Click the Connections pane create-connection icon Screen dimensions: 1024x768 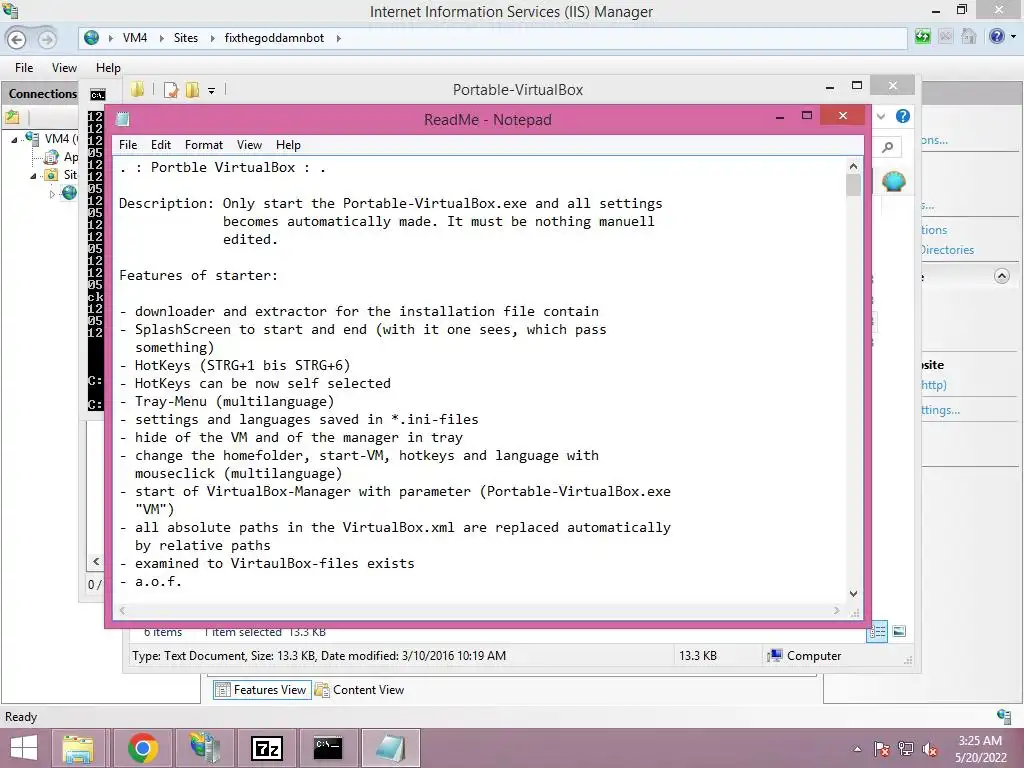pyautogui.click(x=12, y=118)
